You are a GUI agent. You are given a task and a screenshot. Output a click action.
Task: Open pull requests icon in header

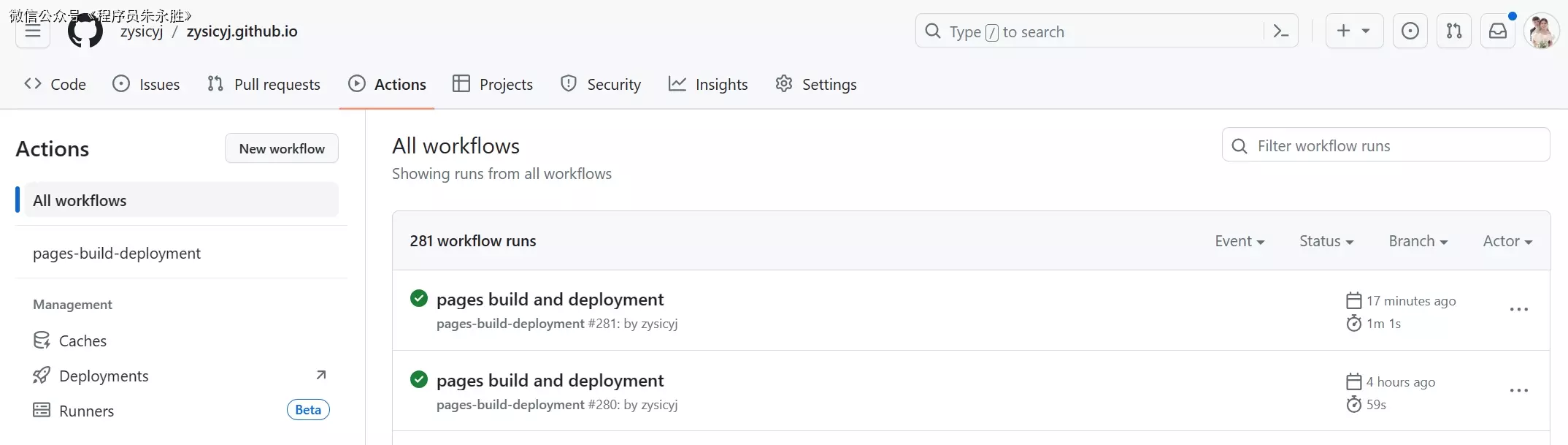(1453, 31)
